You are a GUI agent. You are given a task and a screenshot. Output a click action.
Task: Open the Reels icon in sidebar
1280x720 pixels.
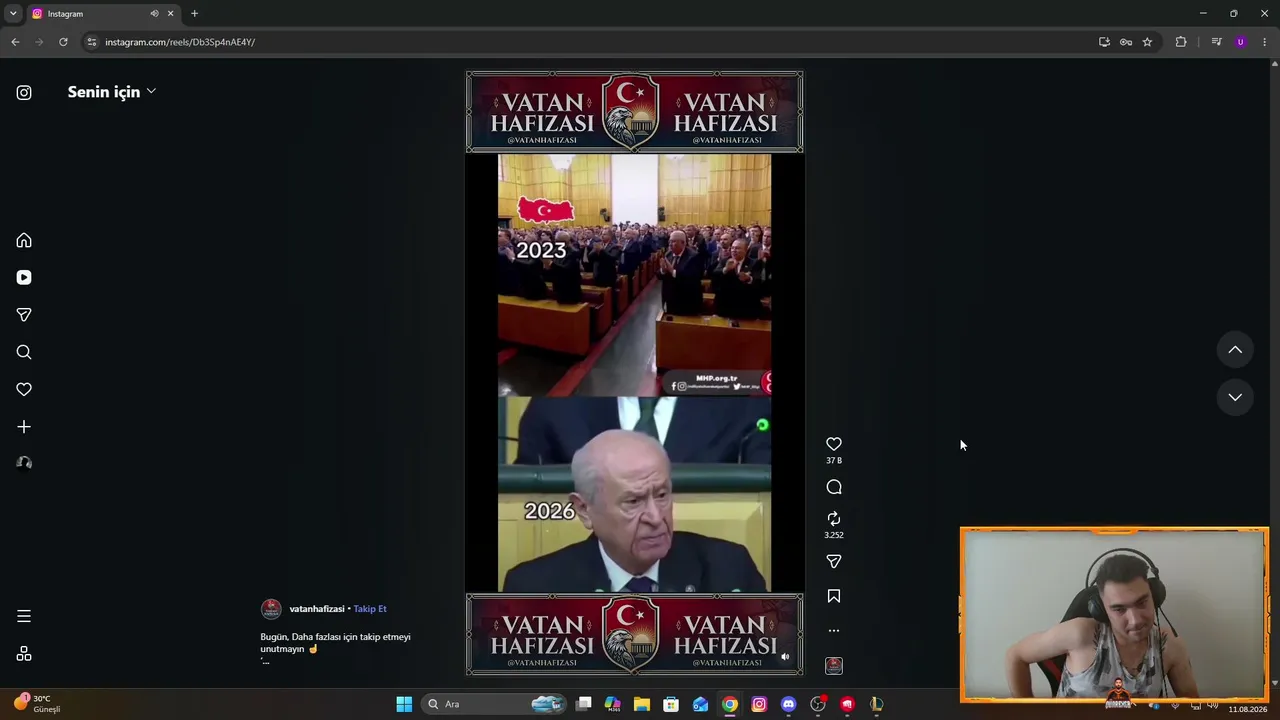point(24,278)
